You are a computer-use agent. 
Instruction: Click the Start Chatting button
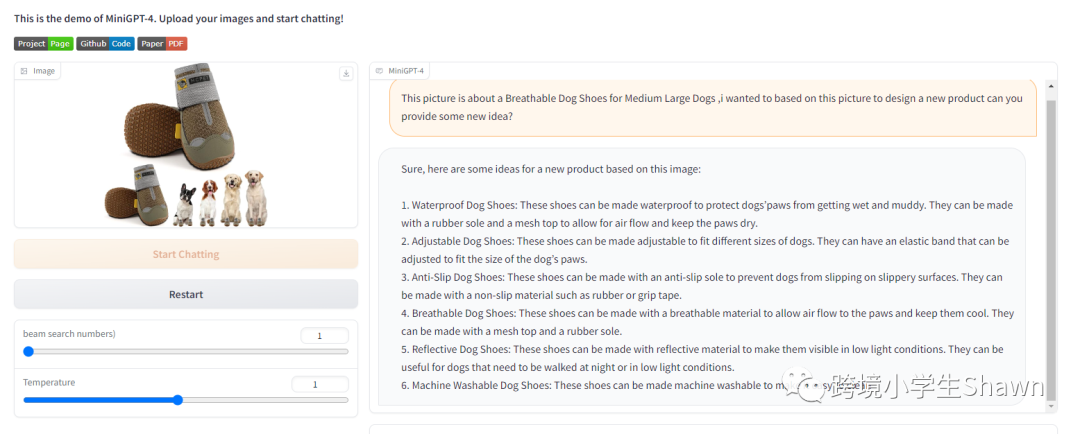(186, 254)
